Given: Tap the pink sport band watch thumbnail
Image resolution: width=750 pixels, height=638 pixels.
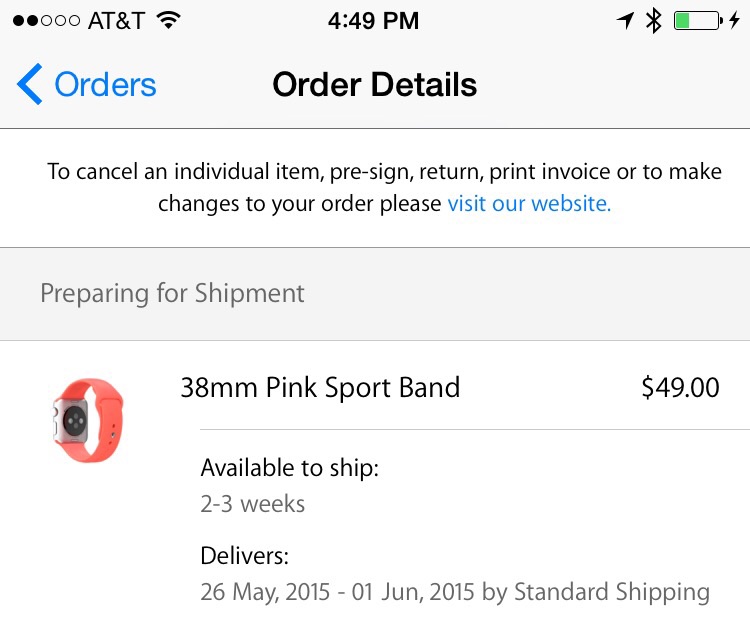Looking at the screenshot, I should (x=88, y=420).
